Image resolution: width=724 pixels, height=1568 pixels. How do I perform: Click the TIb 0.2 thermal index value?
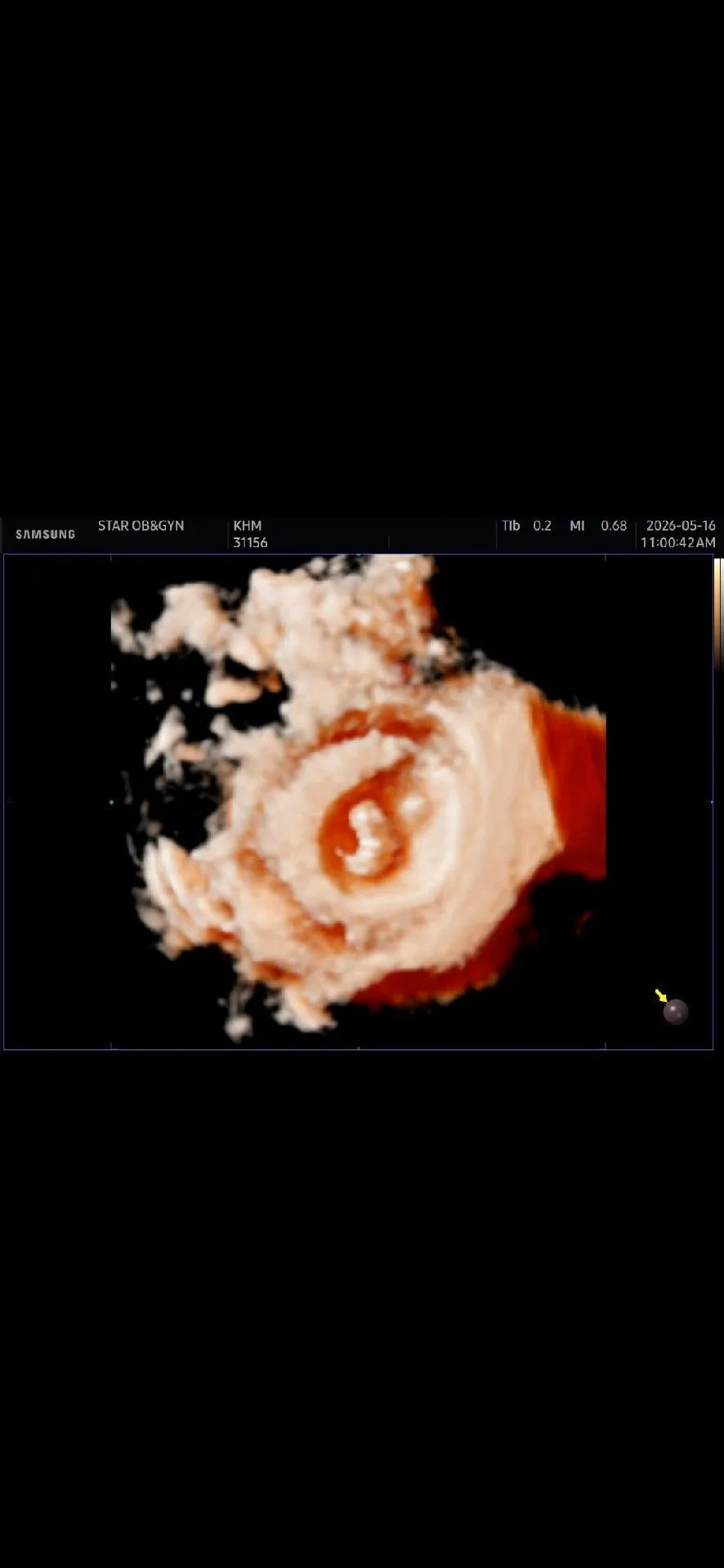tap(526, 526)
